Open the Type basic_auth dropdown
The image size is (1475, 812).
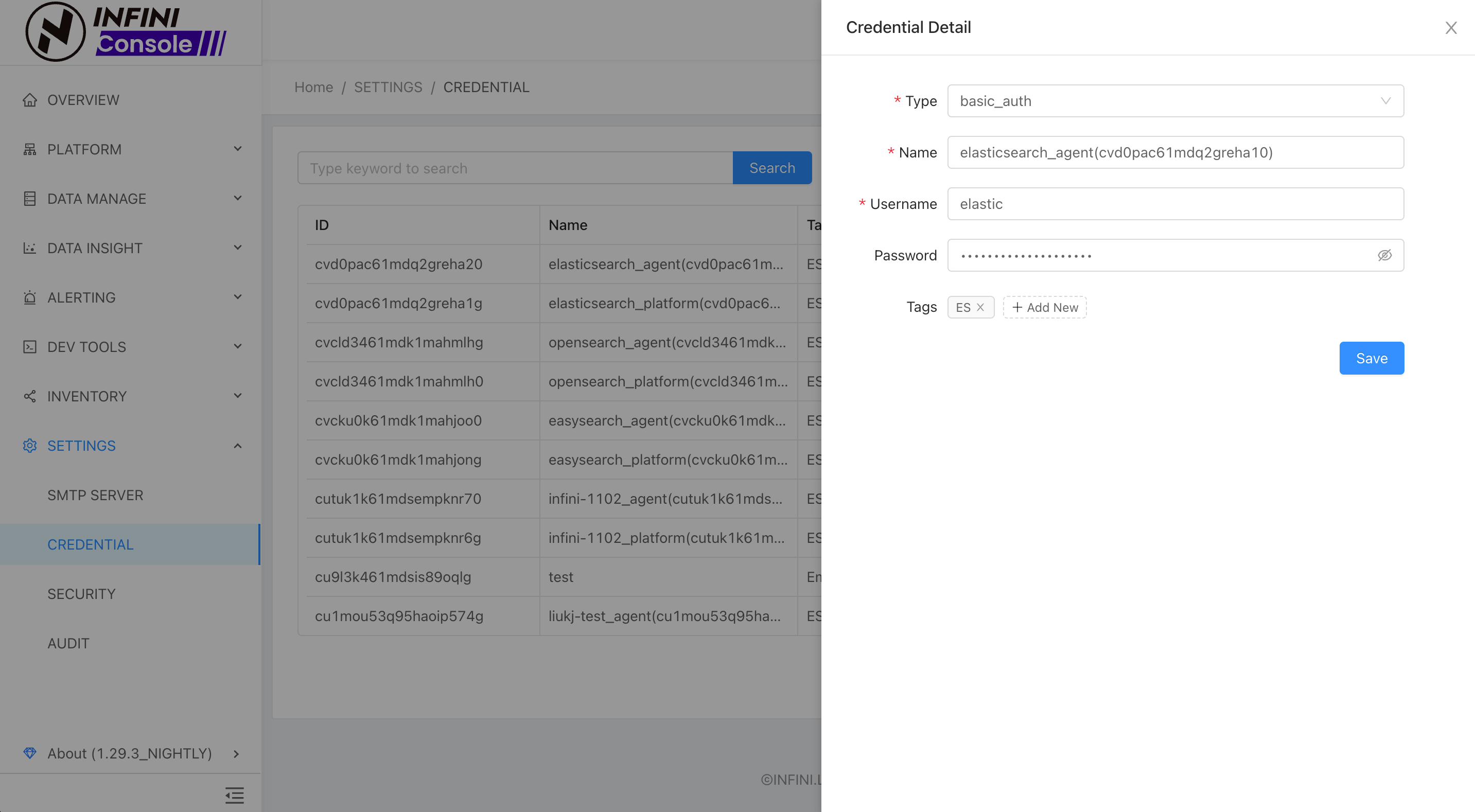(1175, 101)
